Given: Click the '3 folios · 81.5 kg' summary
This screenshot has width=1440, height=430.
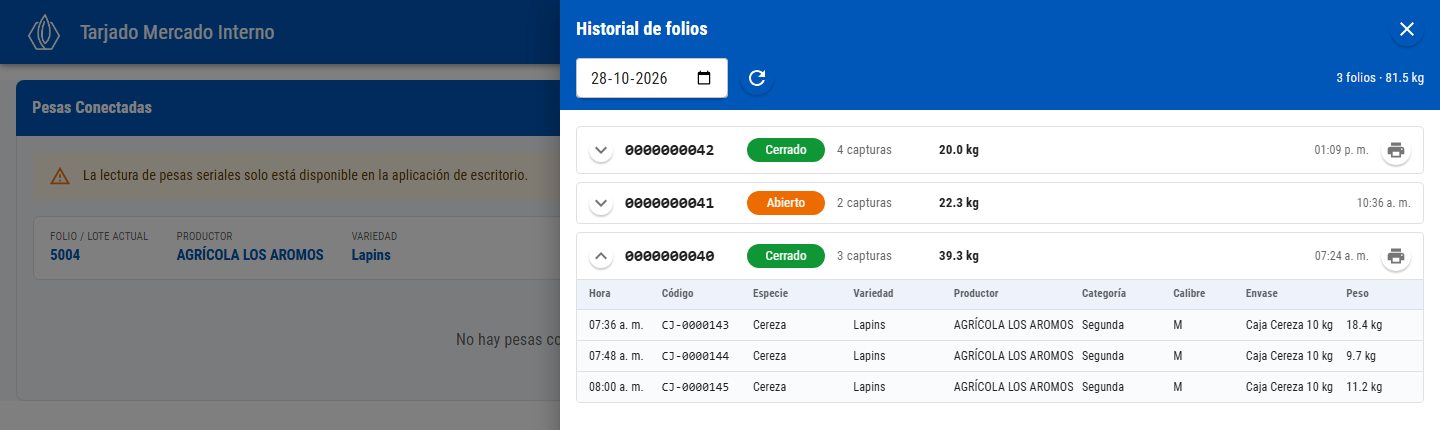Looking at the screenshot, I should pos(1379,78).
